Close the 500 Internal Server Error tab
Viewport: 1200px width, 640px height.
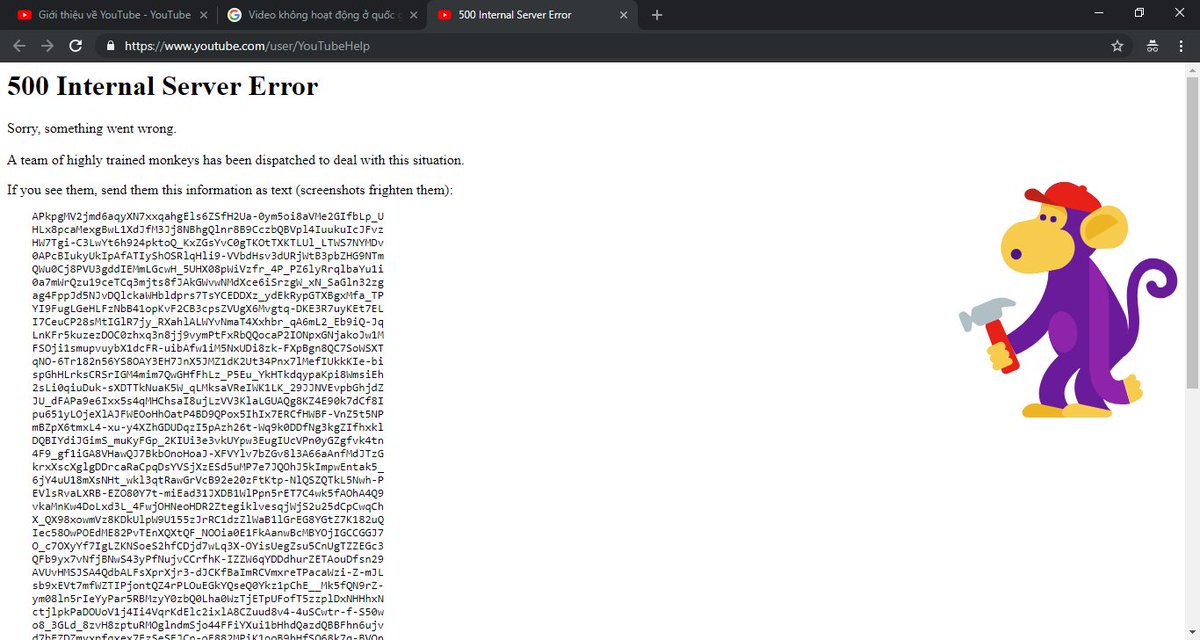[624, 15]
